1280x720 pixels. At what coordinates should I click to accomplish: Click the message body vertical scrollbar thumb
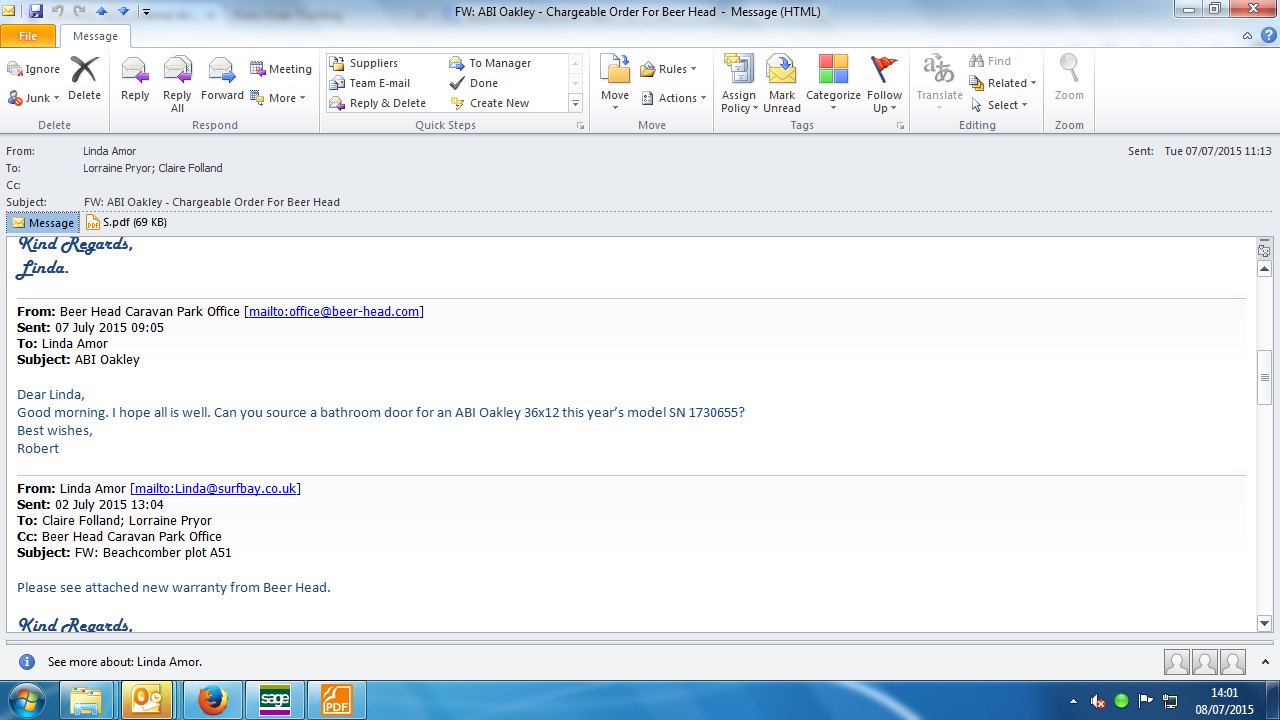tap(1264, 377)
